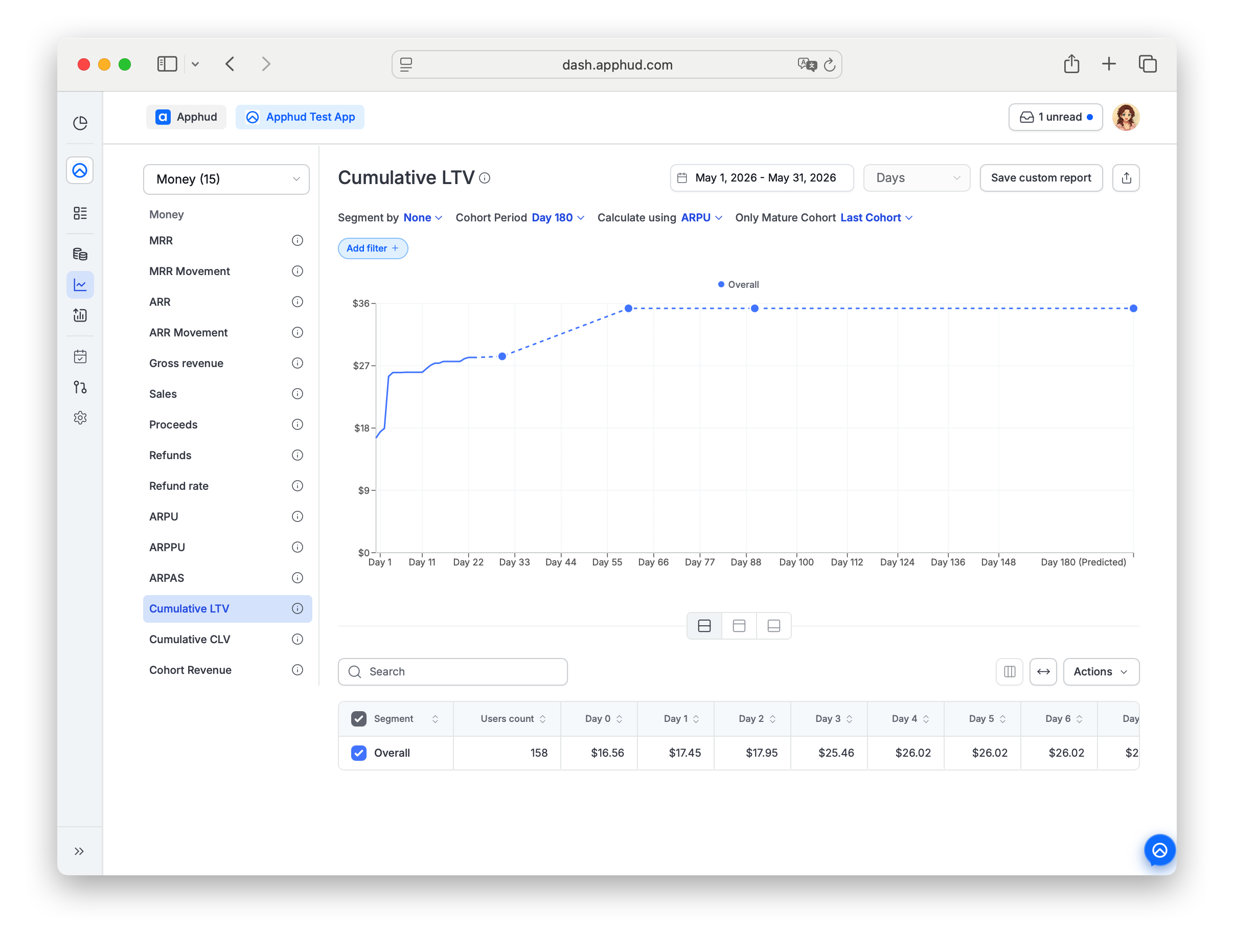Click the dash.apphud.com address bar

pos(616,64)
